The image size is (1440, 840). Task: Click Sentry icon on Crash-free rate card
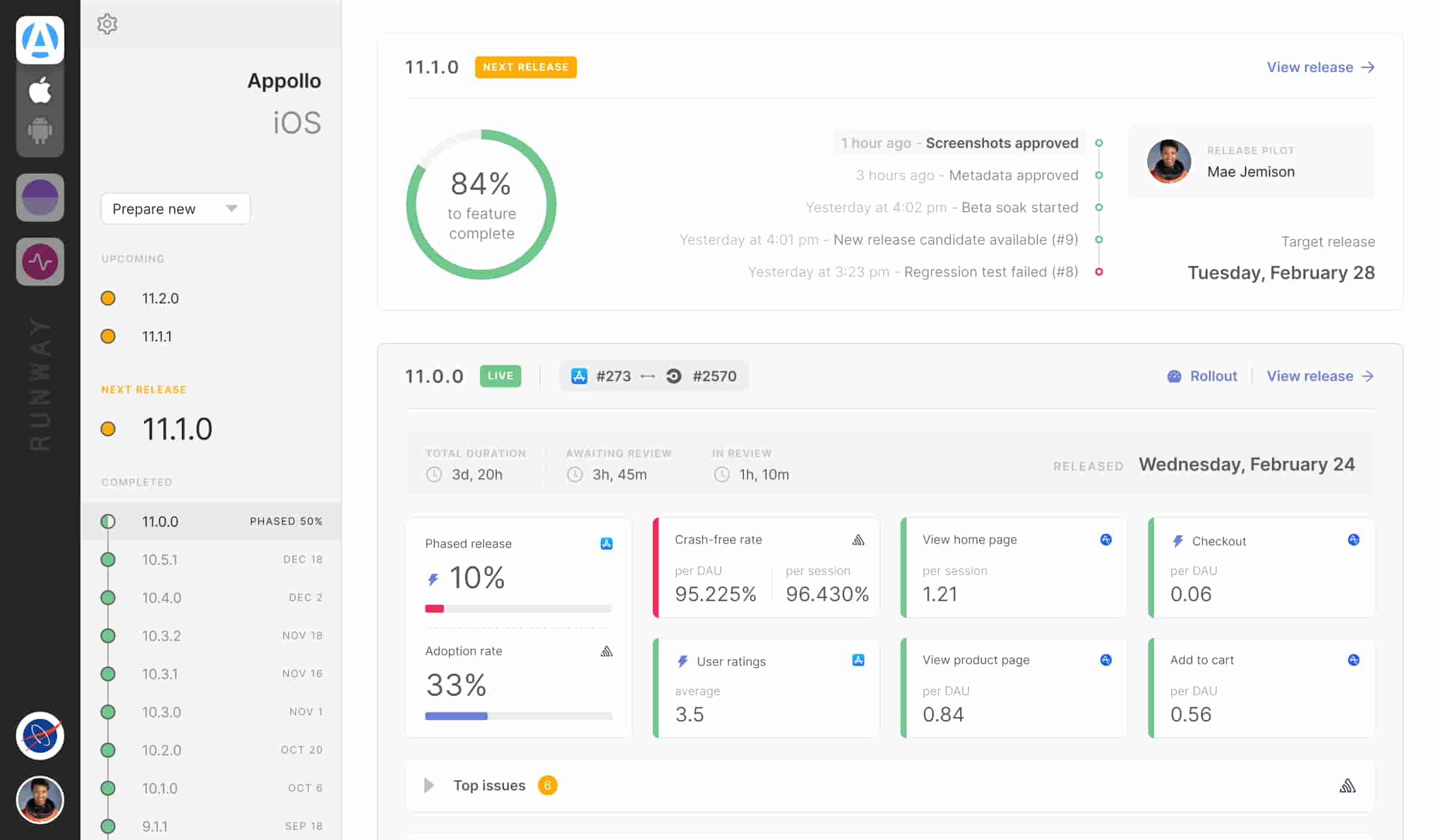(858, 540)
